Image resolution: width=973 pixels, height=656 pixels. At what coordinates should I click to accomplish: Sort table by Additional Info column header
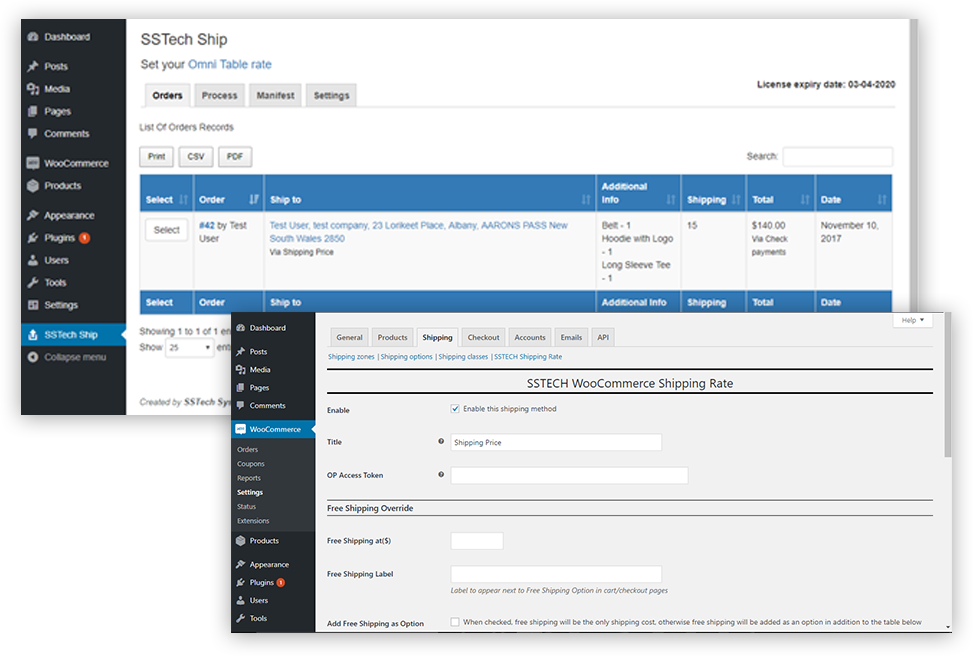click(638, 194)
